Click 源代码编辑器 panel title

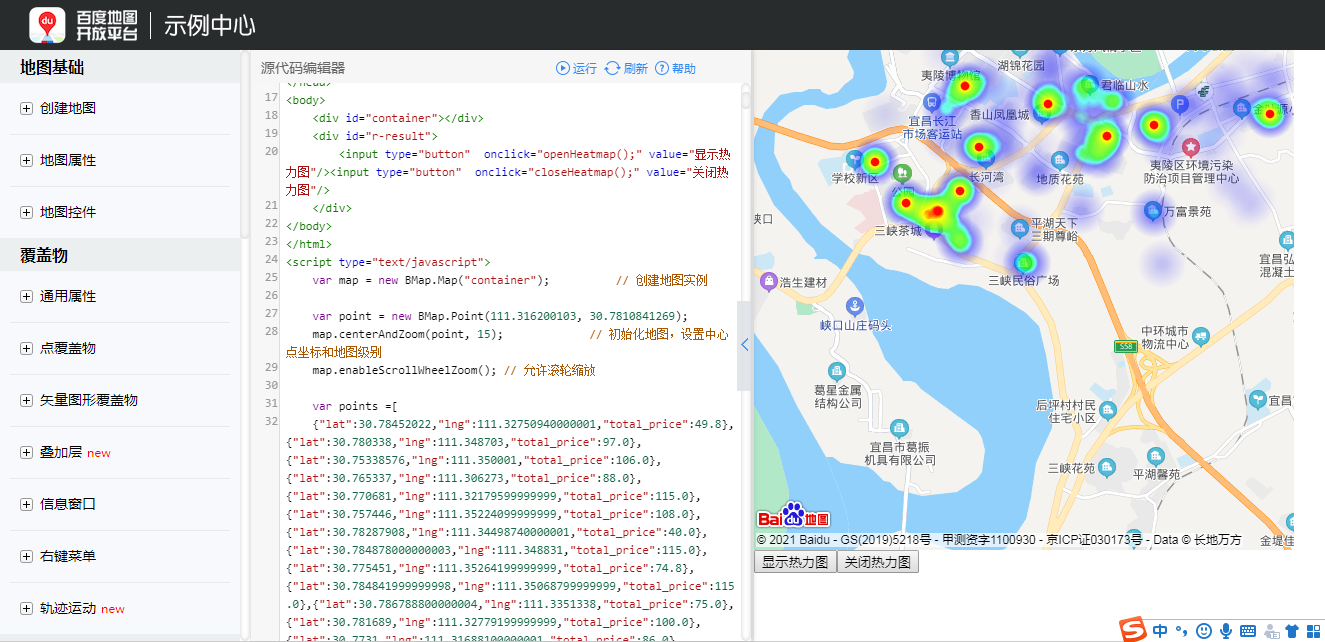point(303,68)
